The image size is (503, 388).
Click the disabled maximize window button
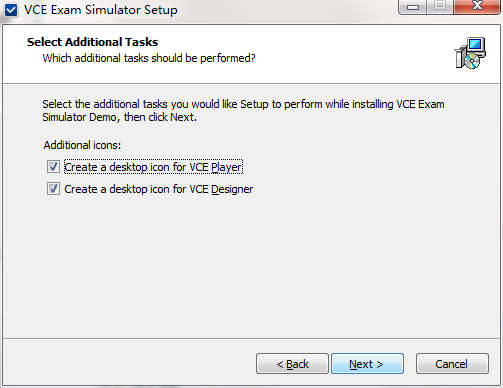[440, 6]
